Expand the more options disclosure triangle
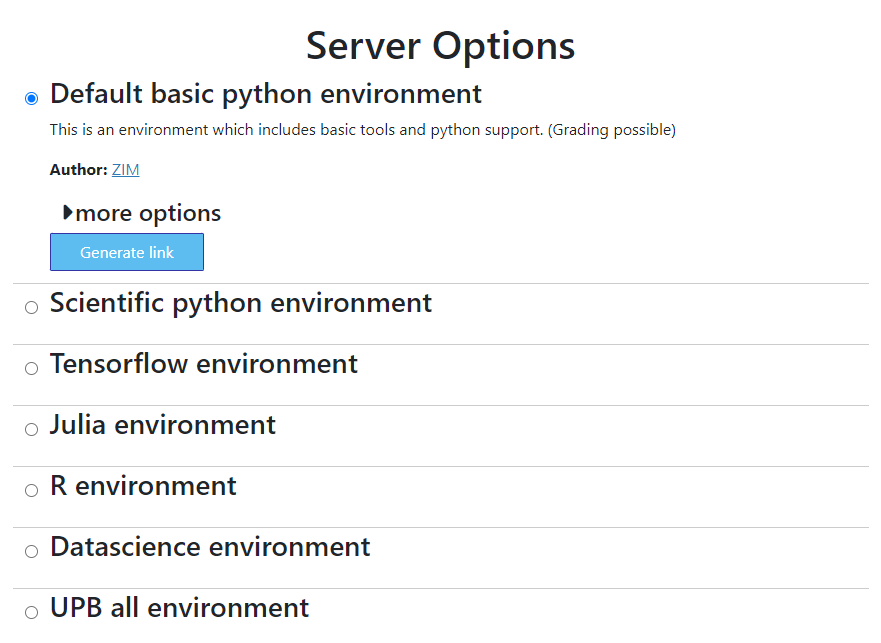 pos(68,213)
